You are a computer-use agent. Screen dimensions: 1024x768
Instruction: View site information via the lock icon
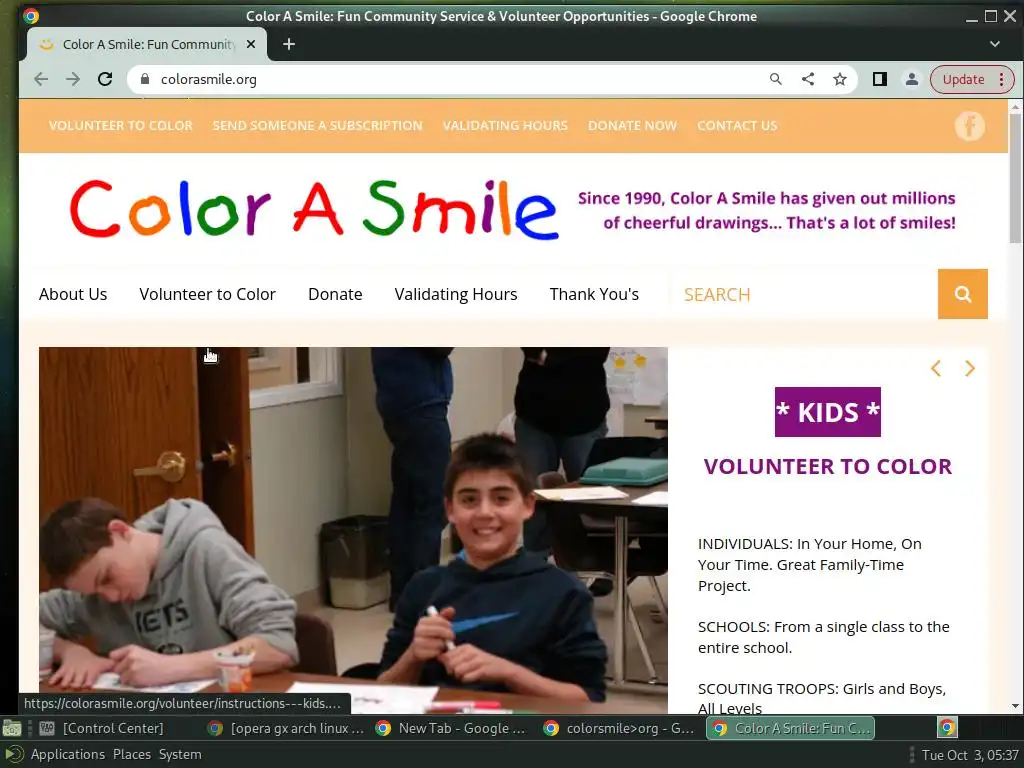pos(145,79)
